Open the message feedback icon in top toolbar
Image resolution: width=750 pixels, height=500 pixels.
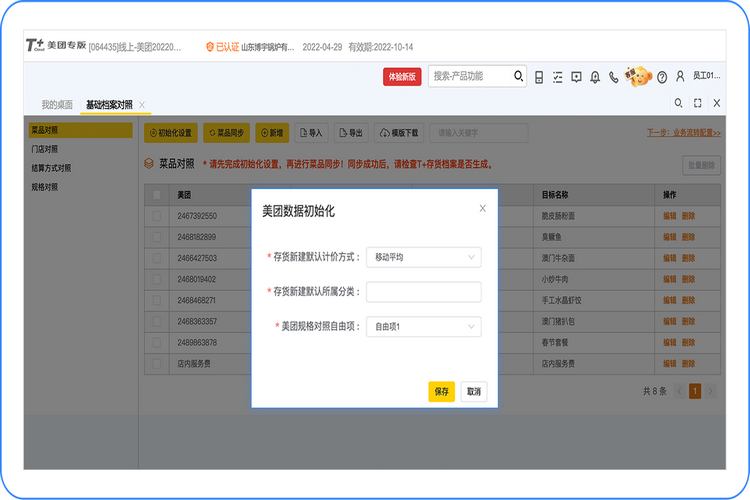coord(576,77)
